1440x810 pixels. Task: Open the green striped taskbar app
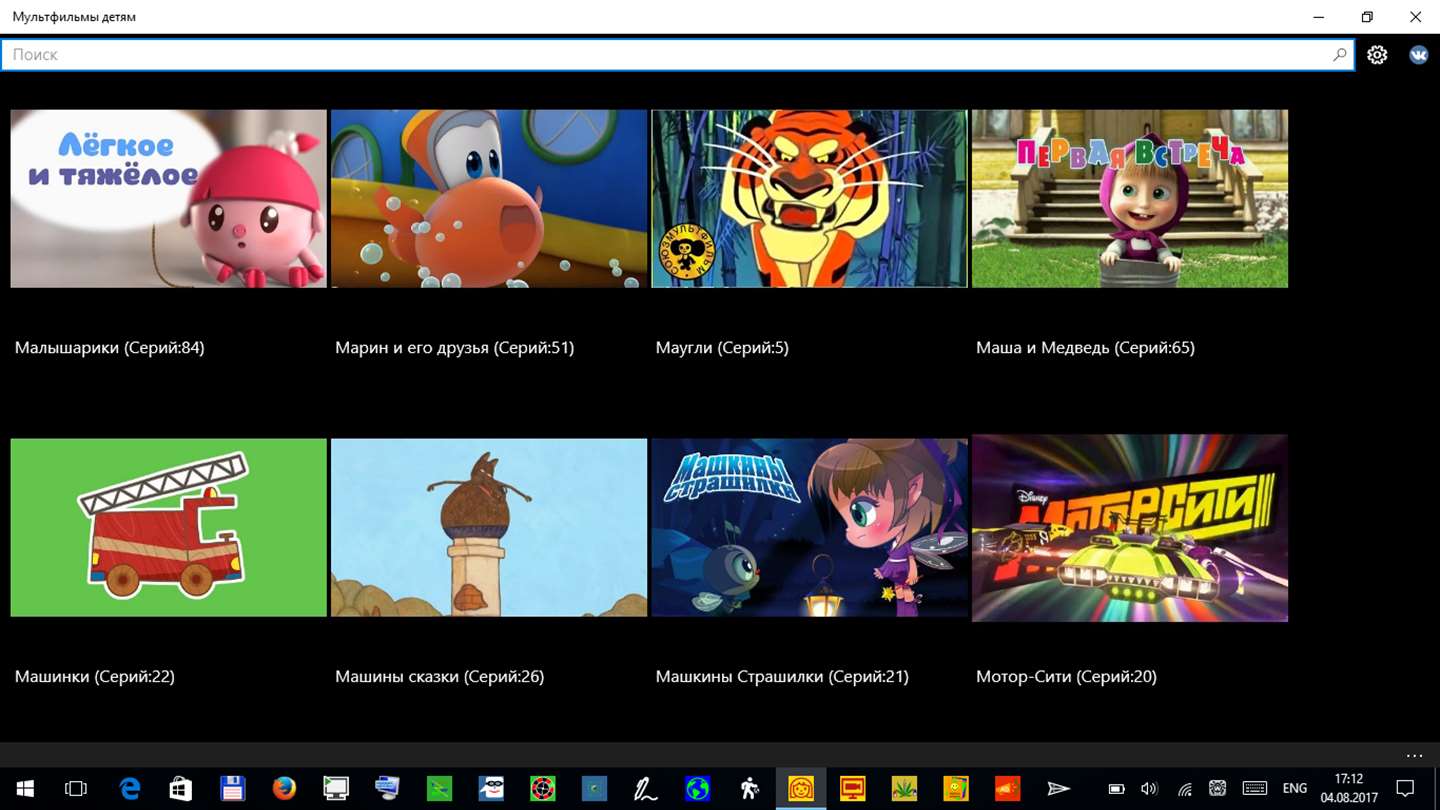pyautogui.click(x=439, y=789)
